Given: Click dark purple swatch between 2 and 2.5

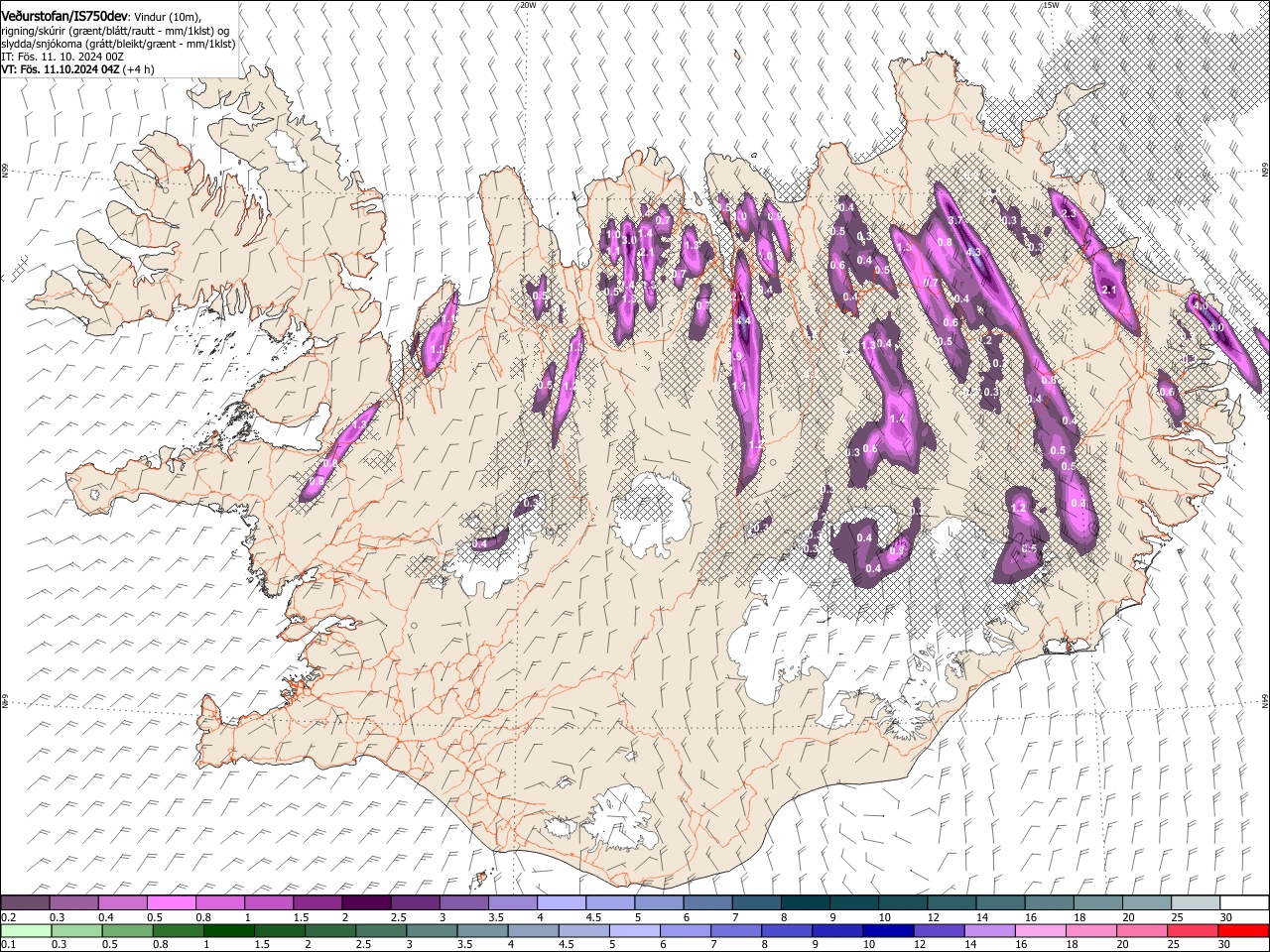Looking at the screenshot, I should 366,902.
